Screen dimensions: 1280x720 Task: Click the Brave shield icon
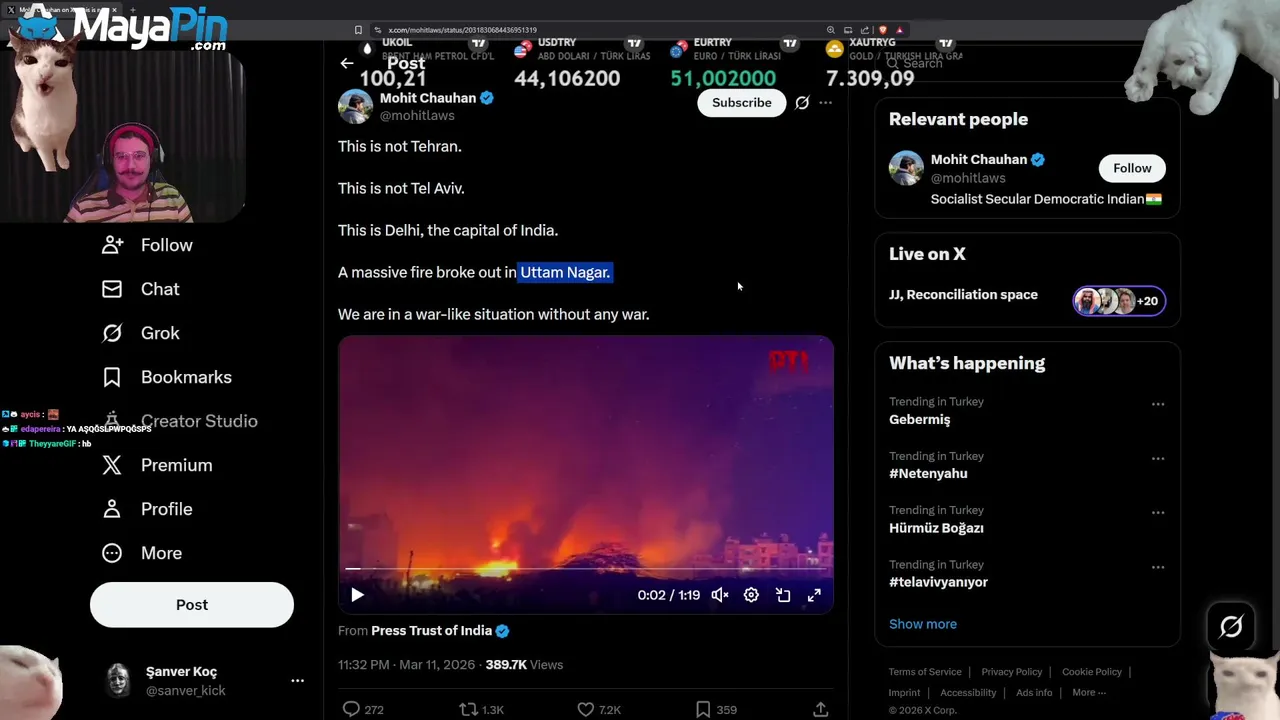pos(883,30)
